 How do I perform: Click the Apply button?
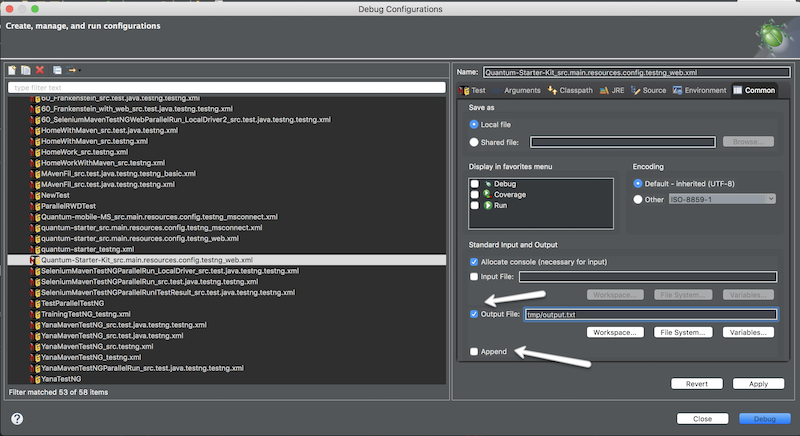tap(758, 383)
